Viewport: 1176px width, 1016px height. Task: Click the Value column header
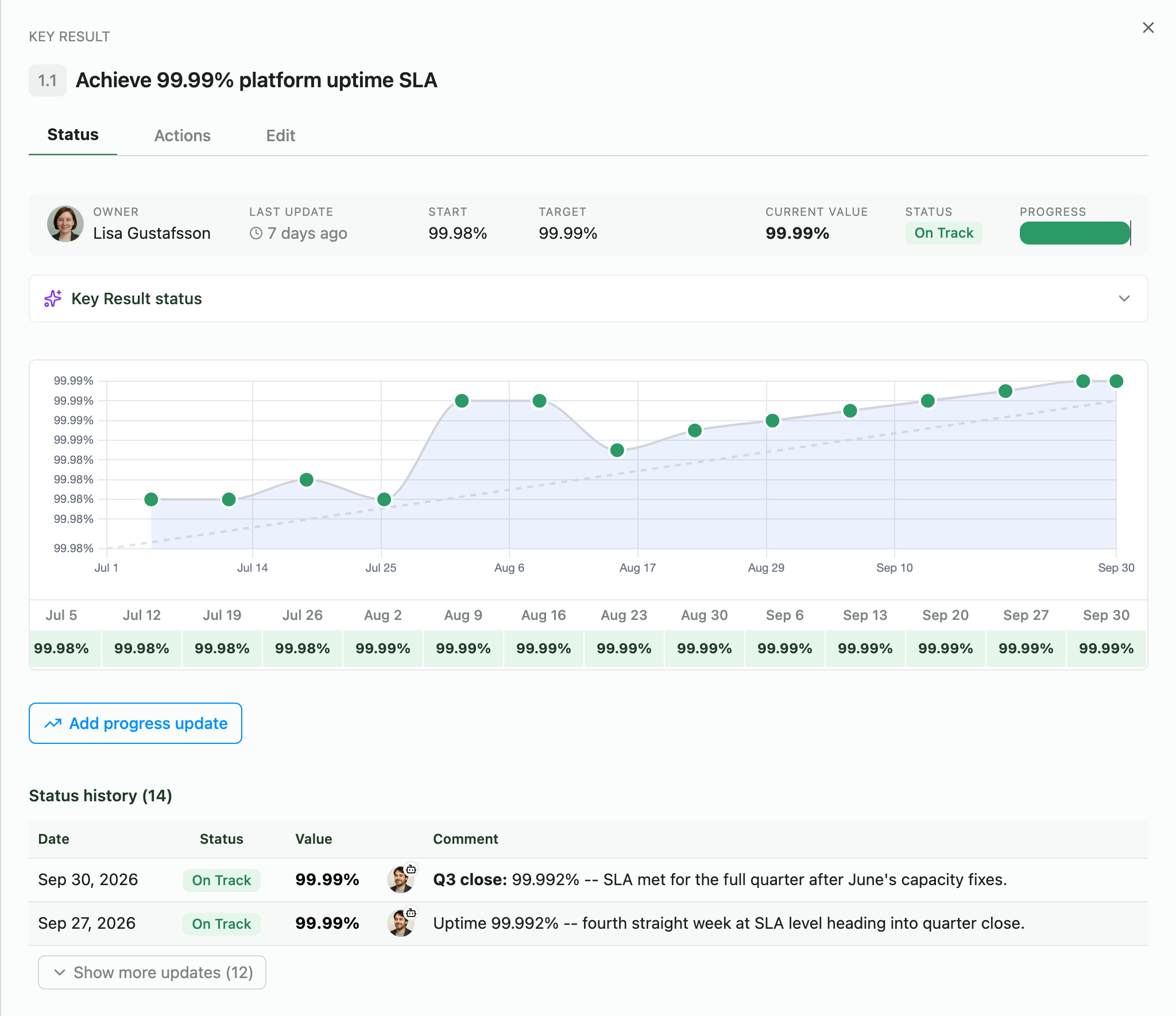(314, 839)
